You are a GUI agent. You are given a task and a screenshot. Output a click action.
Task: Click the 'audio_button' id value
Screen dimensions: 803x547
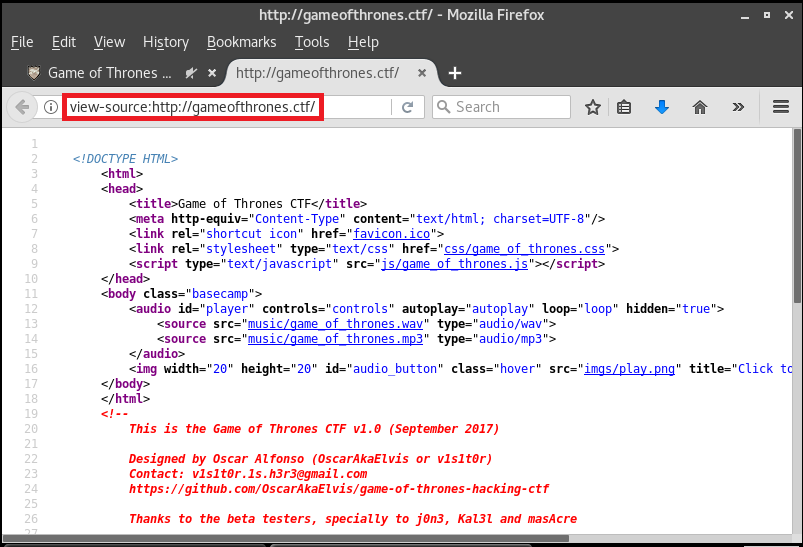tap(395, 369)
